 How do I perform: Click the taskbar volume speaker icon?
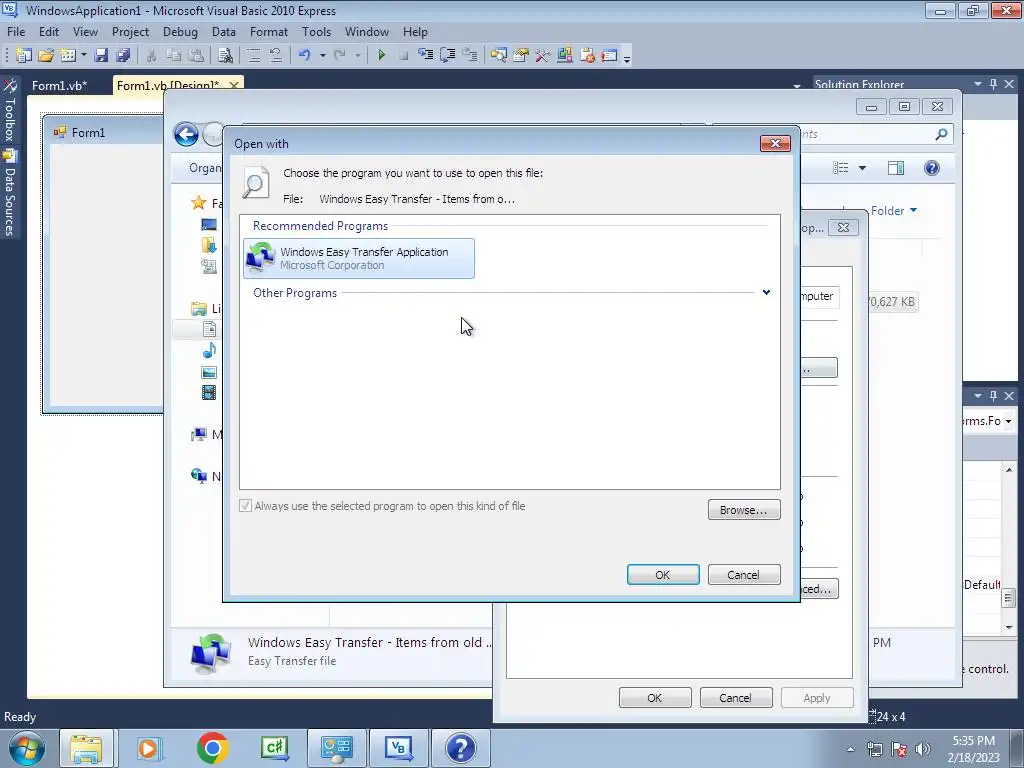coord(923,748)
